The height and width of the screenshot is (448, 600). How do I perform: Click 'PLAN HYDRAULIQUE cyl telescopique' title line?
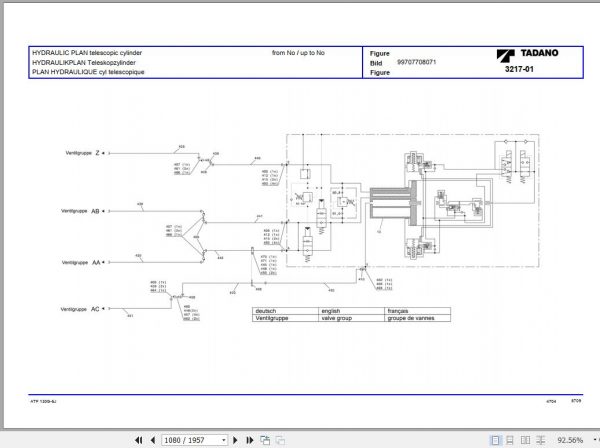point(88,72)
